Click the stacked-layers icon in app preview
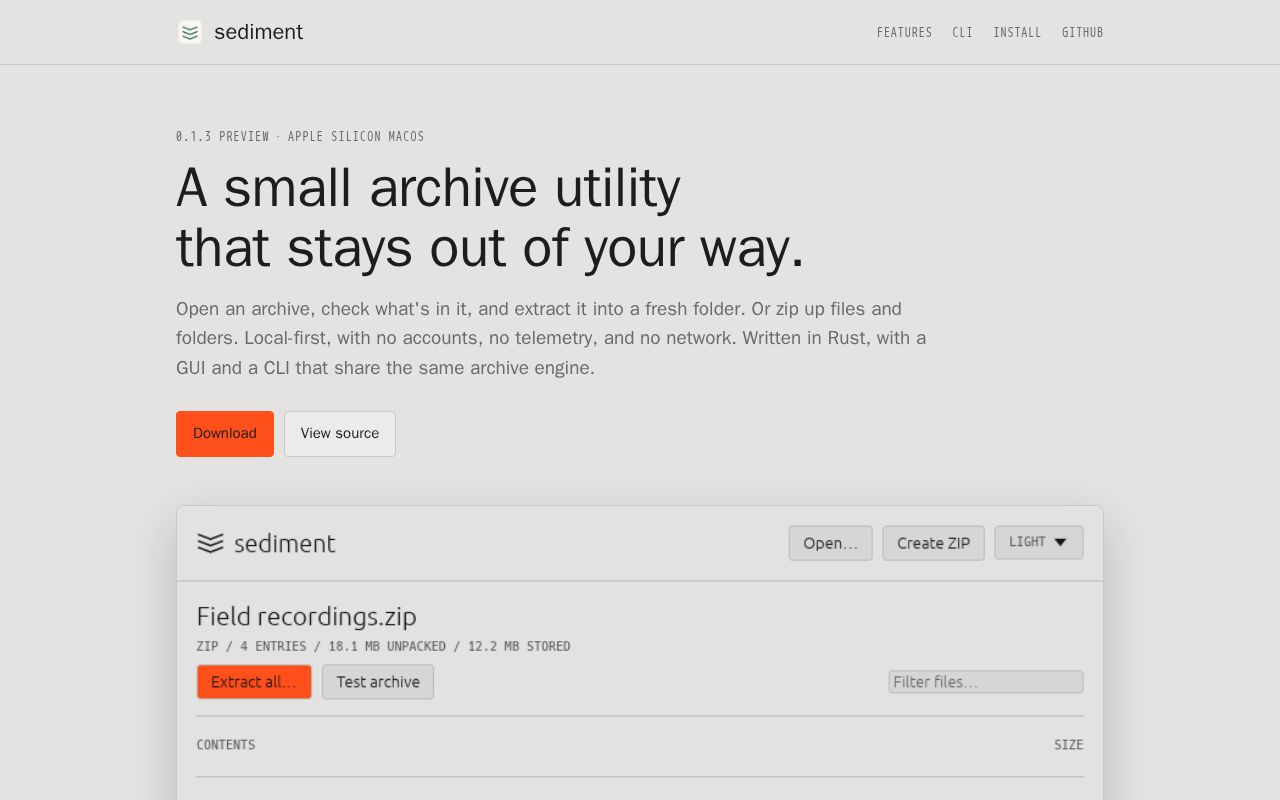 (x=210, y=543)
